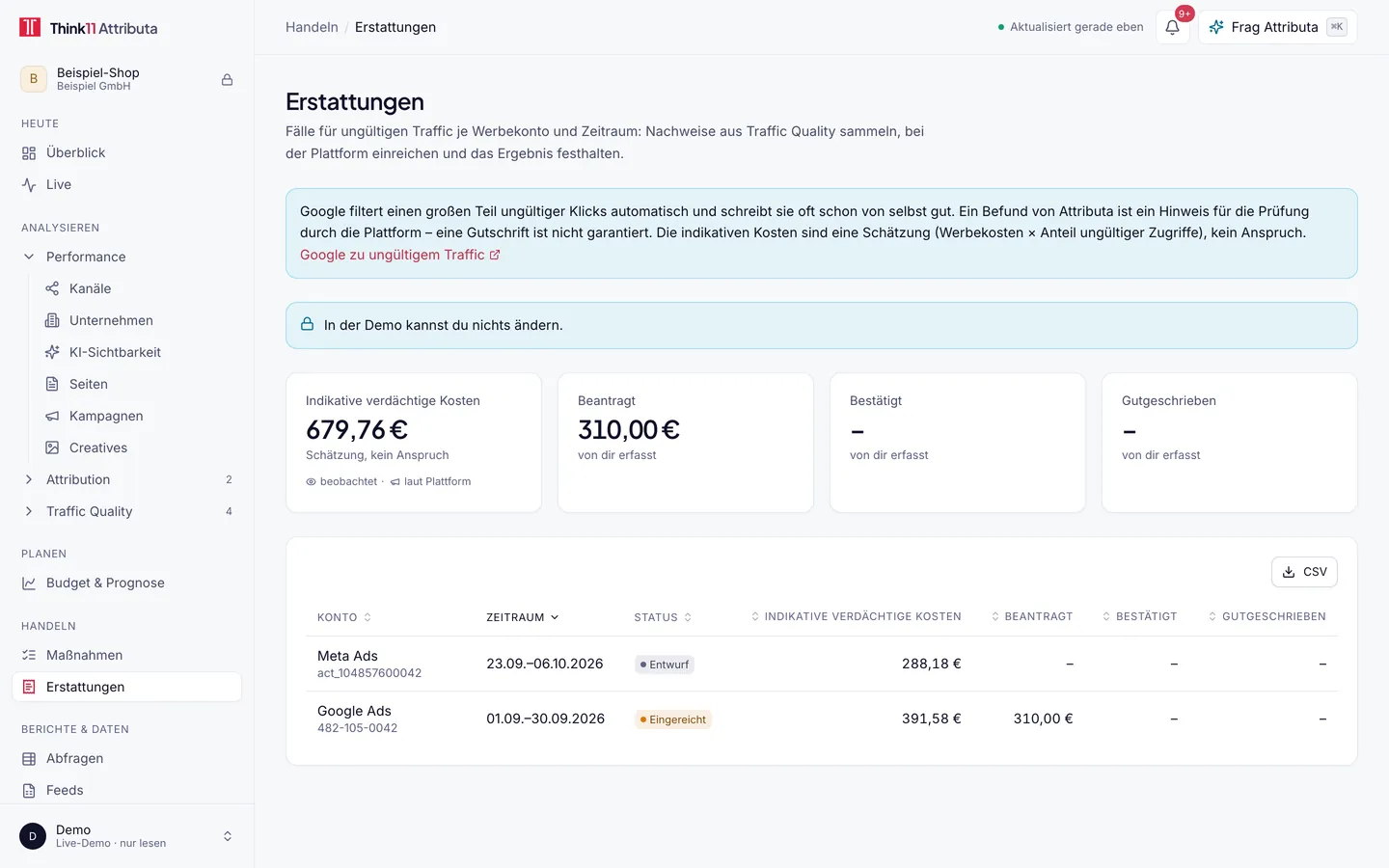The width and height of the screenshot is (1389, 868).
Task: Click the Think11 Attributa logo
Action: [x=89, y=28]
